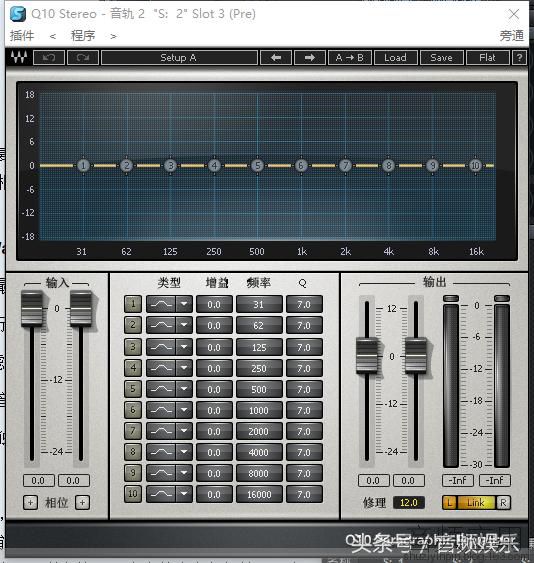Redo with the redo arrow button
Image resolution: width=534 pixels, height=563 pixels.
(83, 57)
